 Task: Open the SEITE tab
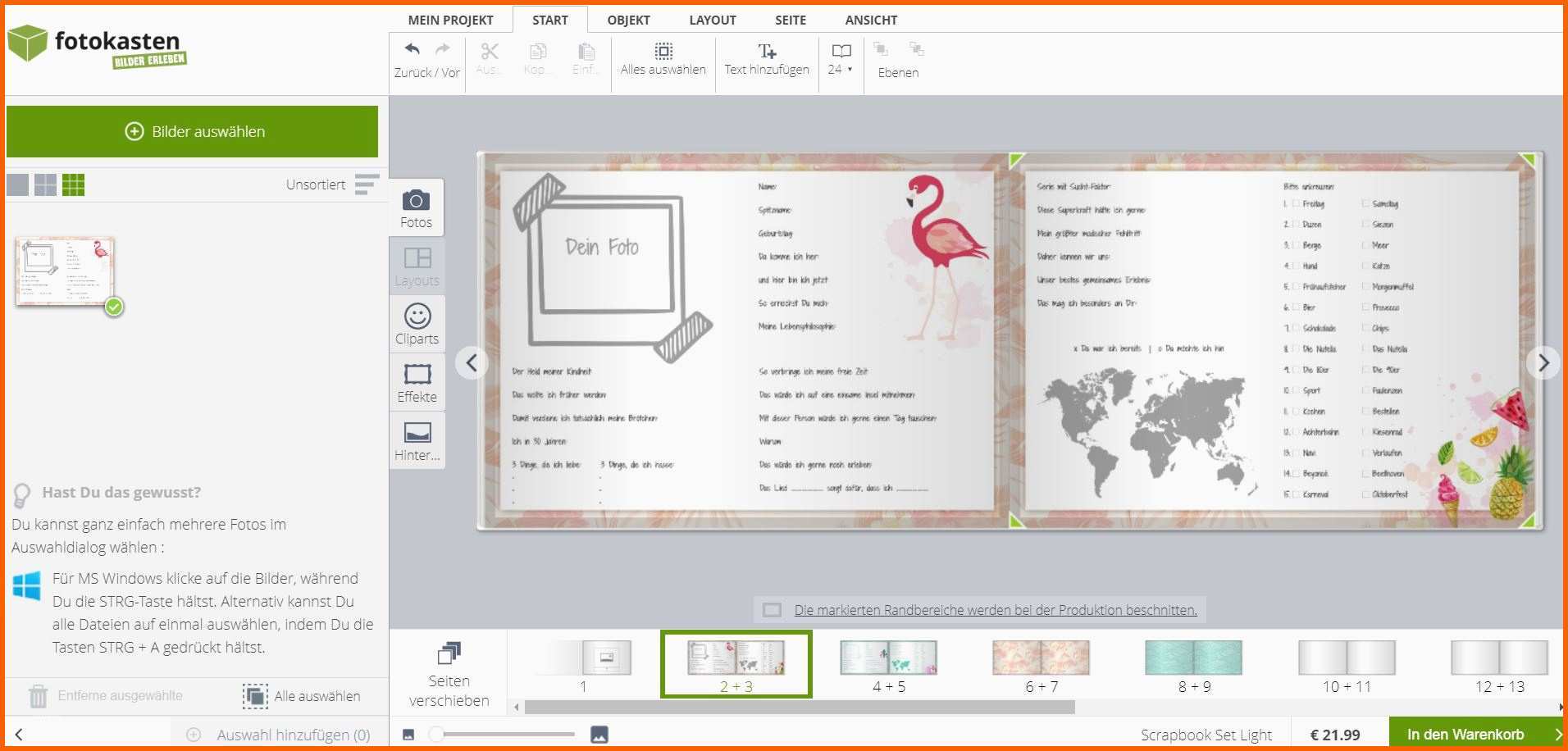pyautogui.click(x=791, y=20)
